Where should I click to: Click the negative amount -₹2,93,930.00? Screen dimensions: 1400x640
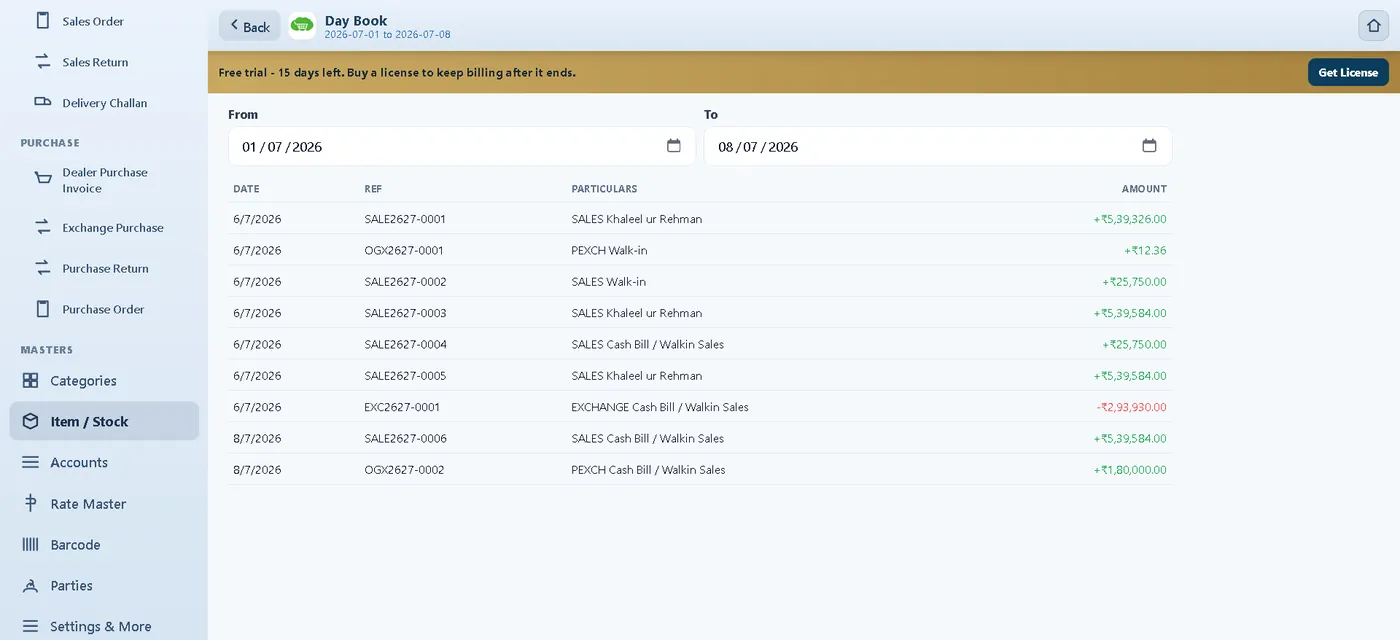pos(1131,407)
